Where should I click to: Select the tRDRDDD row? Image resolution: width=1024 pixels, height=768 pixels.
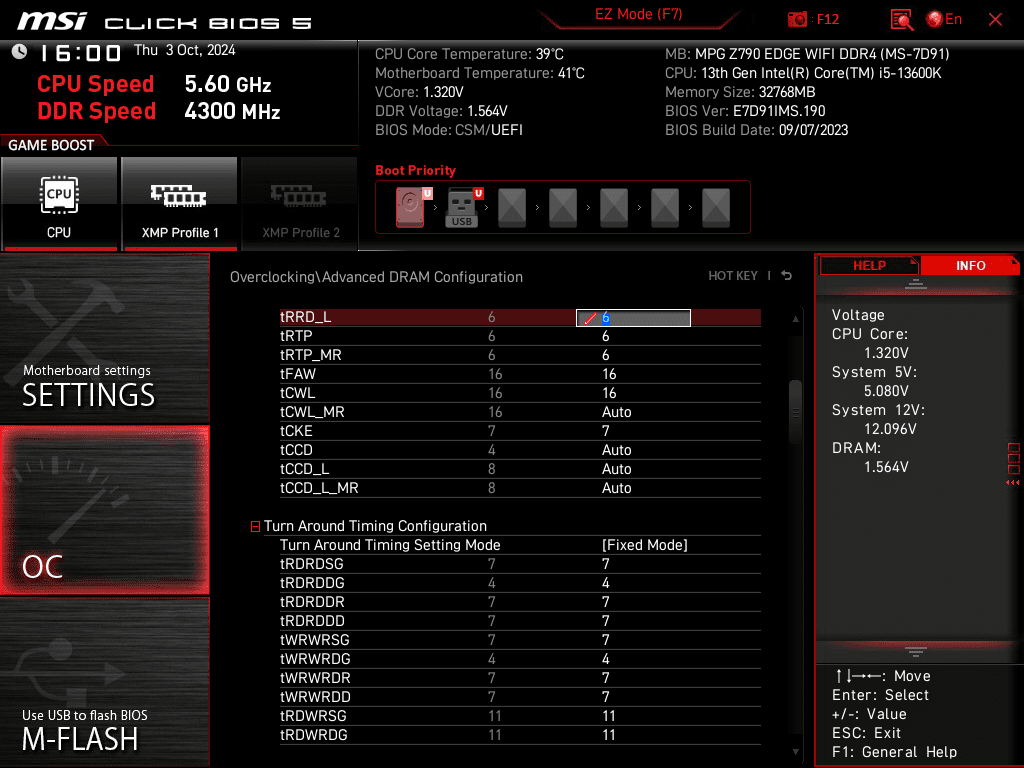(520, 621)
